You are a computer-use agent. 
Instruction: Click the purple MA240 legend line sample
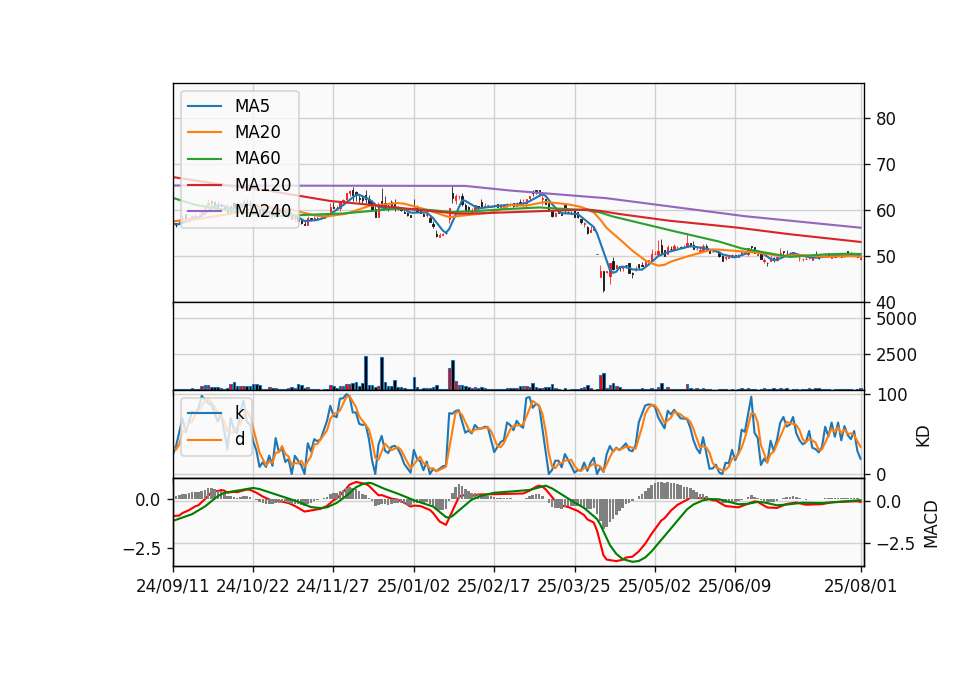pos(204,212)
